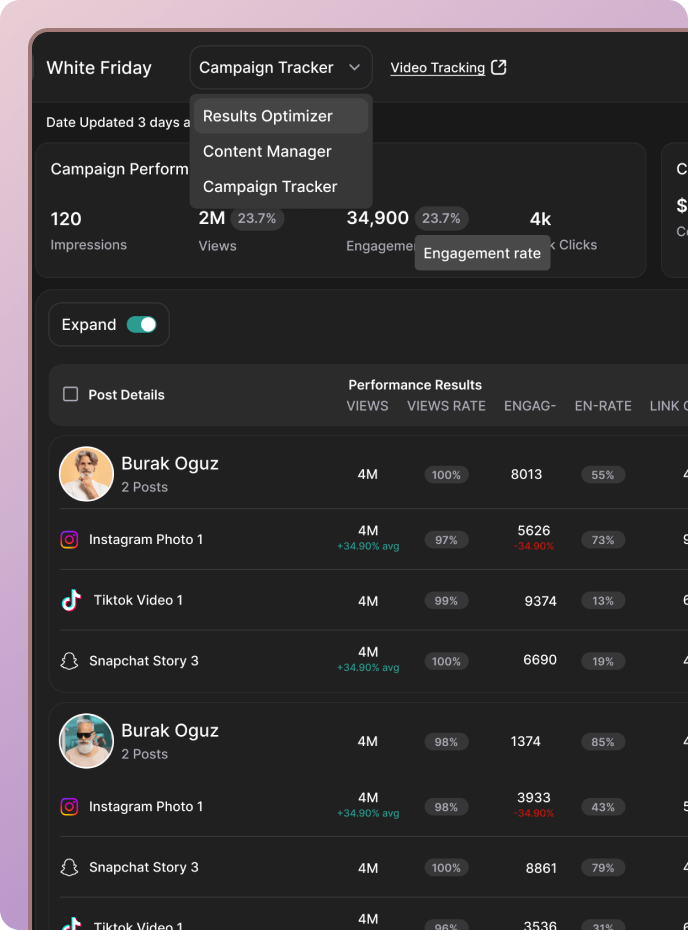This screenshot has height=930, width=688.
Task: Click the ENGAG- column header
Action: pos(530,406)
